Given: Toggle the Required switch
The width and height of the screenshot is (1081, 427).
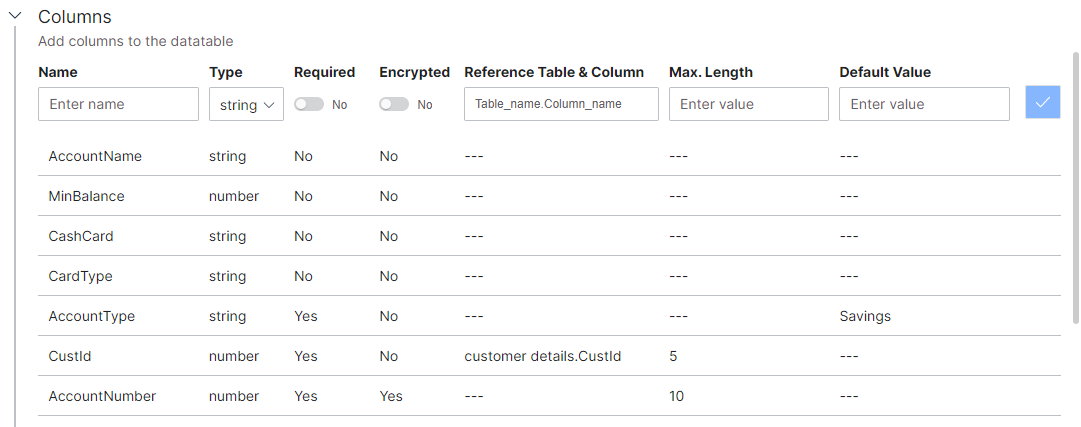Looking at the screenshot, I should coord(309,104).
